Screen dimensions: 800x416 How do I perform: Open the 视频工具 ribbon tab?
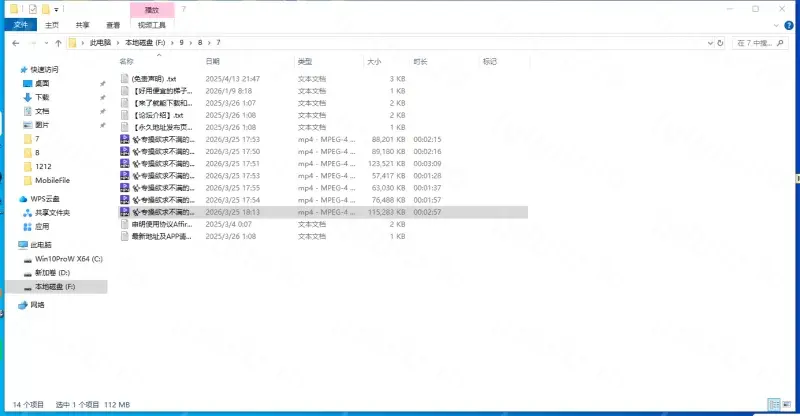[x=152, y=25]
